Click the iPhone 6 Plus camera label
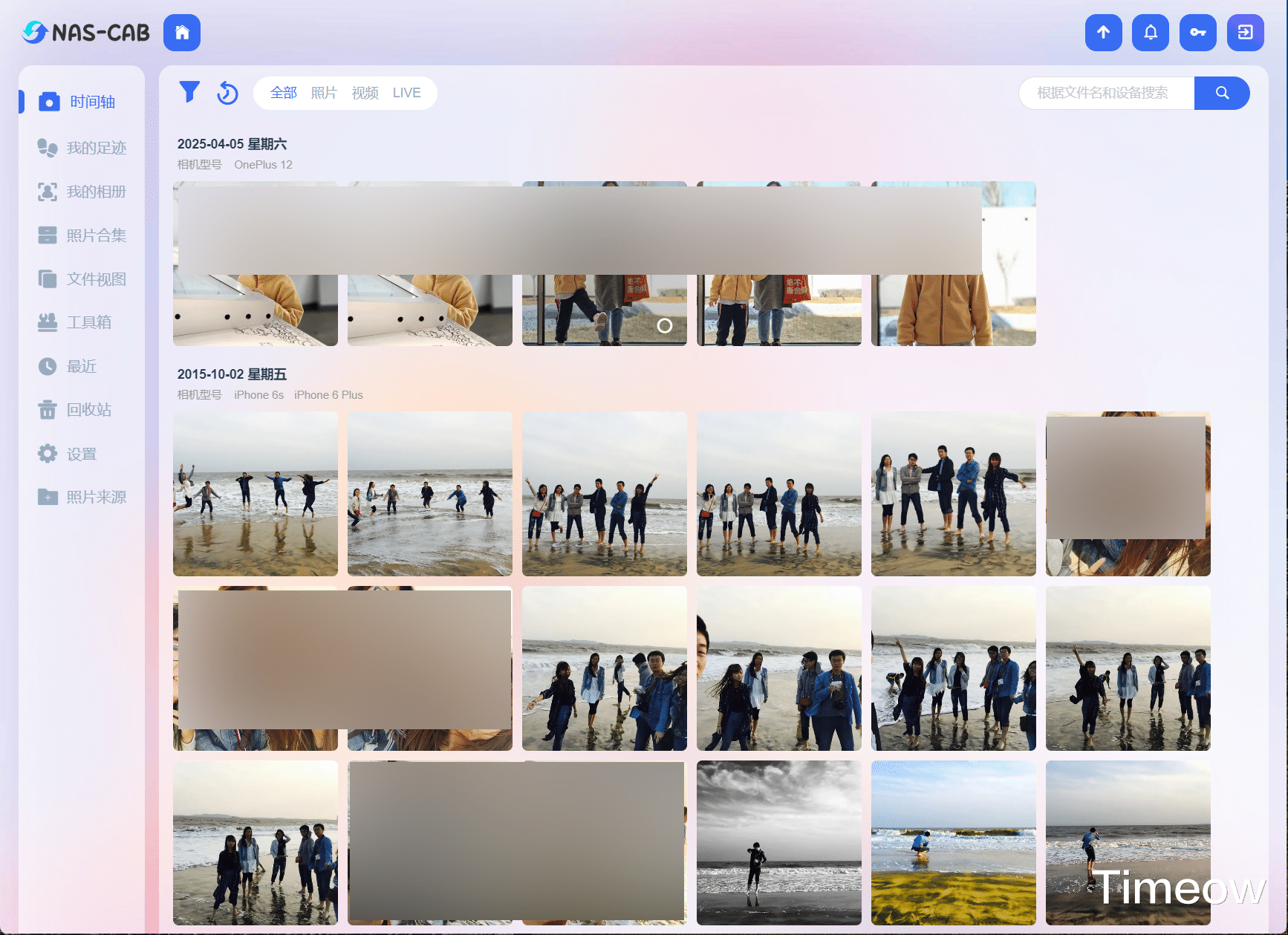 328,395
